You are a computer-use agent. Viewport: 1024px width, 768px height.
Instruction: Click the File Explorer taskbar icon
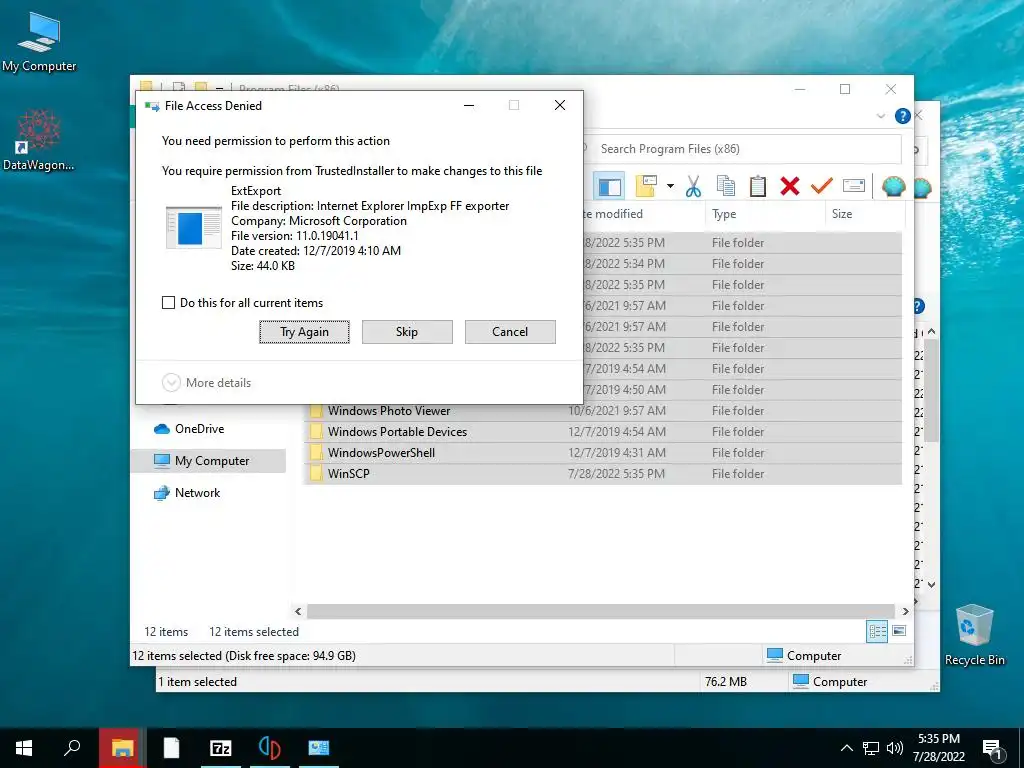click(122, 748)
